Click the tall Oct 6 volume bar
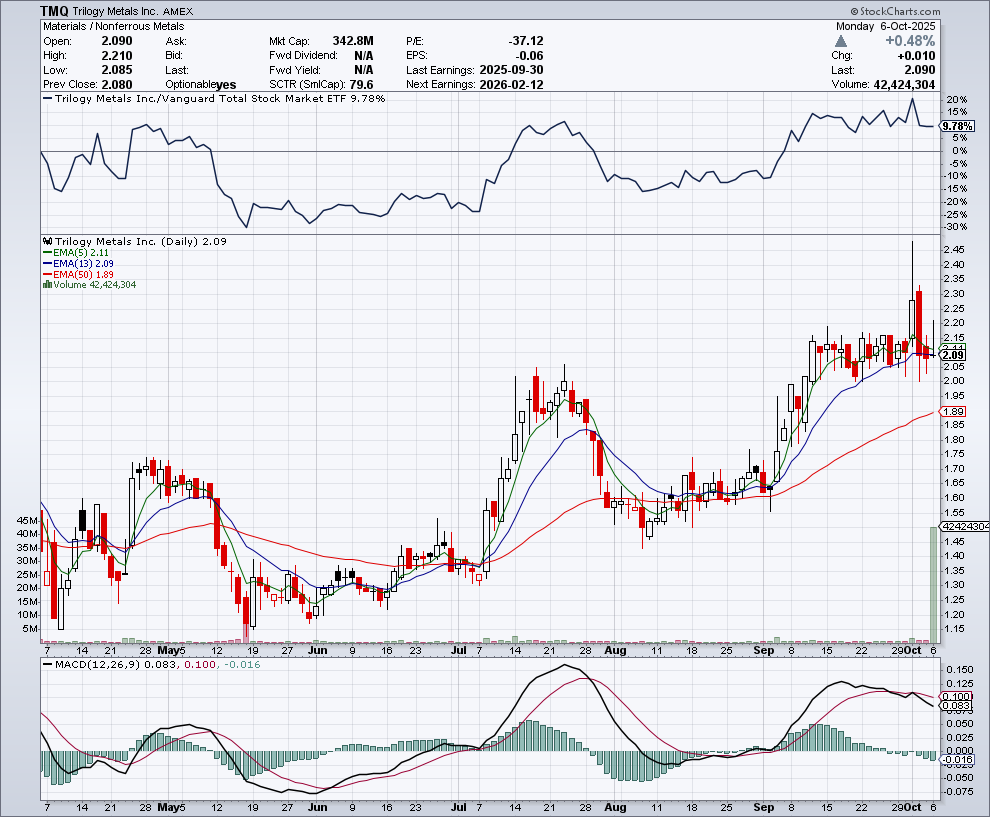 point(933,585)
